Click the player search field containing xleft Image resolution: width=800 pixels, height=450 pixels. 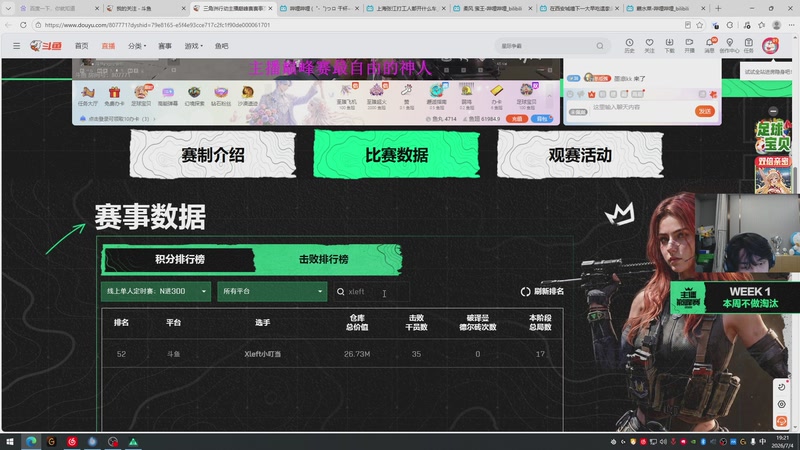coord(371,291)
